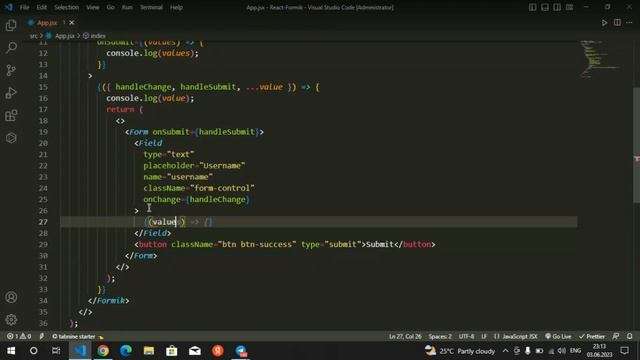640x360 pixels.
Task: Click the VS Code logo in title bar
Action: (x=9, y=7)
